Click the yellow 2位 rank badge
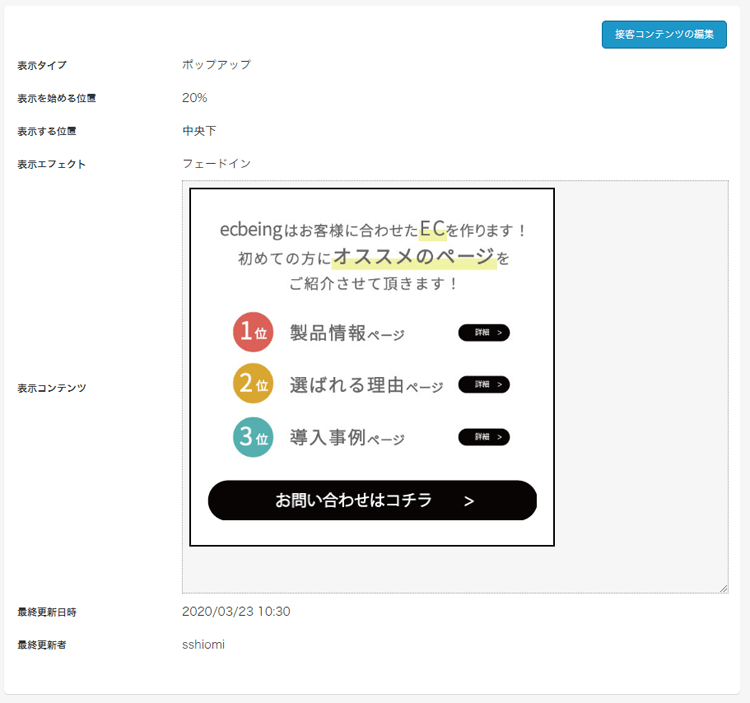The height and width of the screenshot is (703, 750). click(253, 384)
